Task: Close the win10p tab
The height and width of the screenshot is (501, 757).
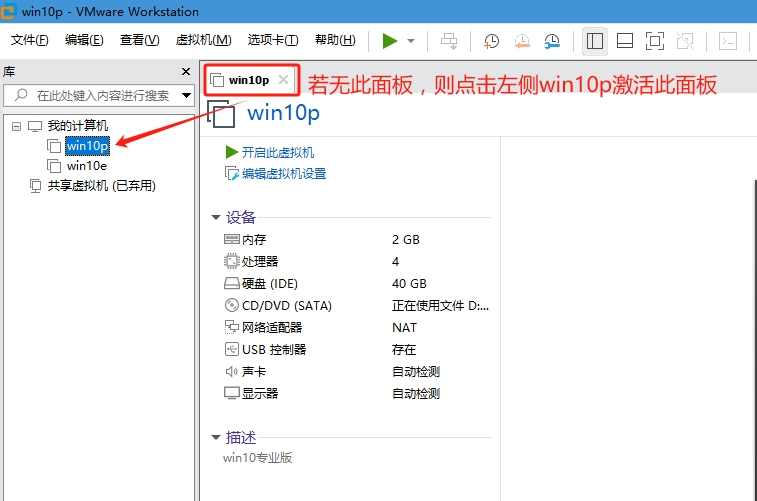Action: 283,80
